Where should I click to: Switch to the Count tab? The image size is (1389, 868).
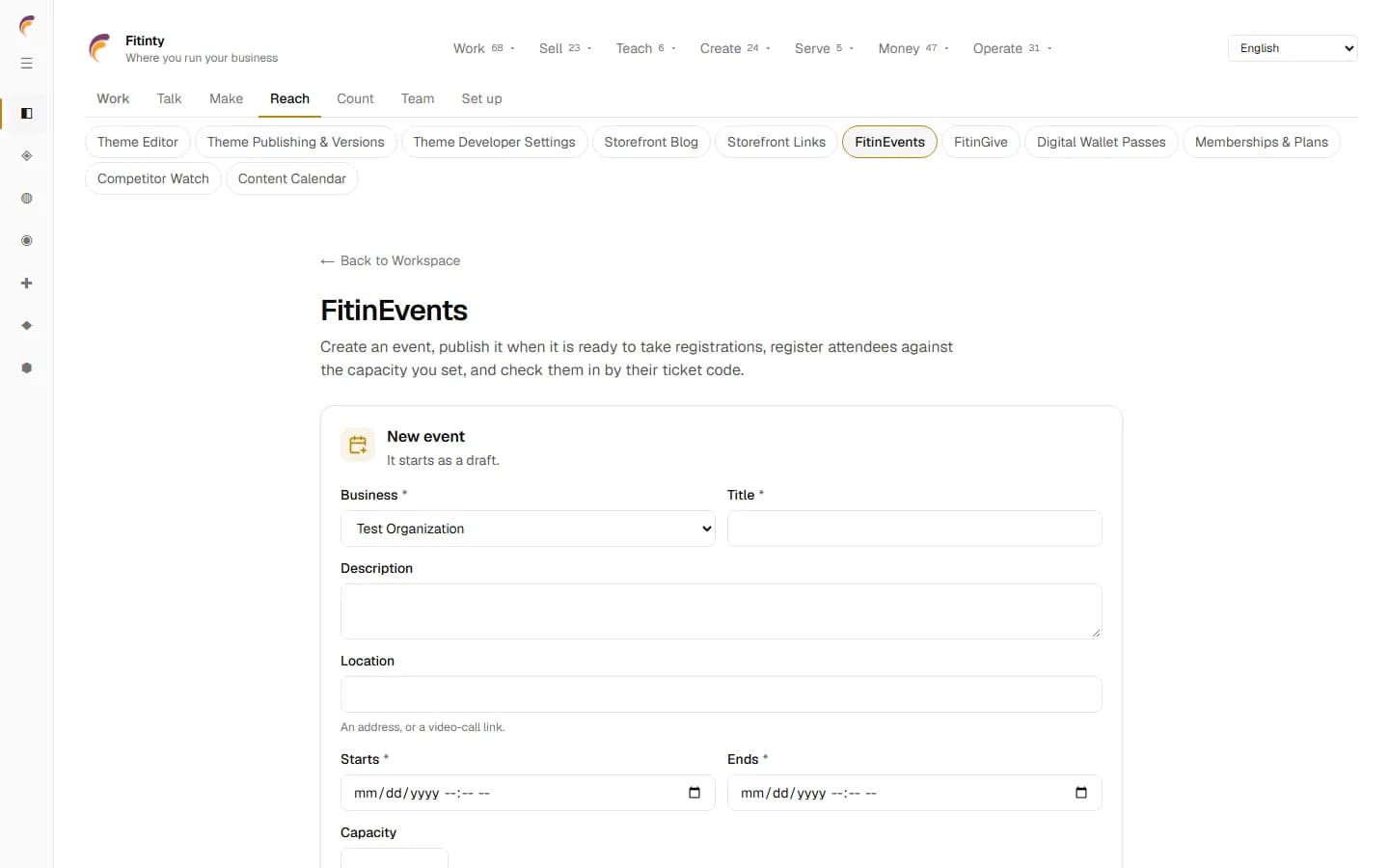pos(355,98)
